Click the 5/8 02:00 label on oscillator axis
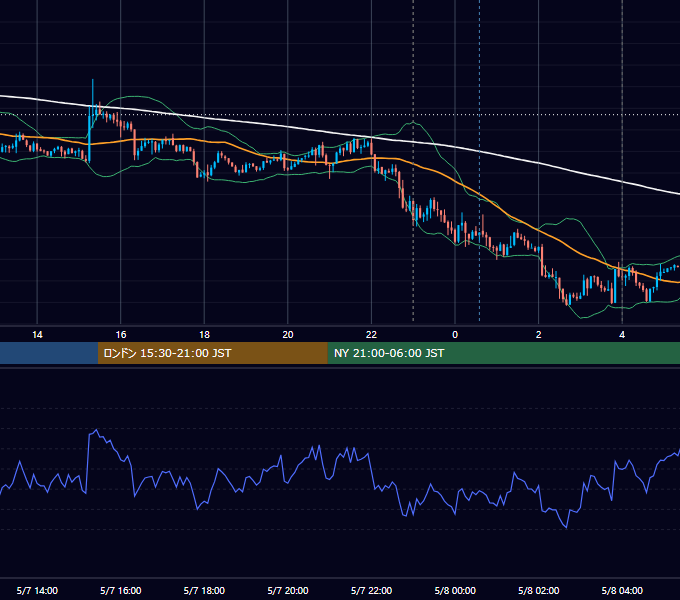The image size is (680, 600). coord(539,590)
